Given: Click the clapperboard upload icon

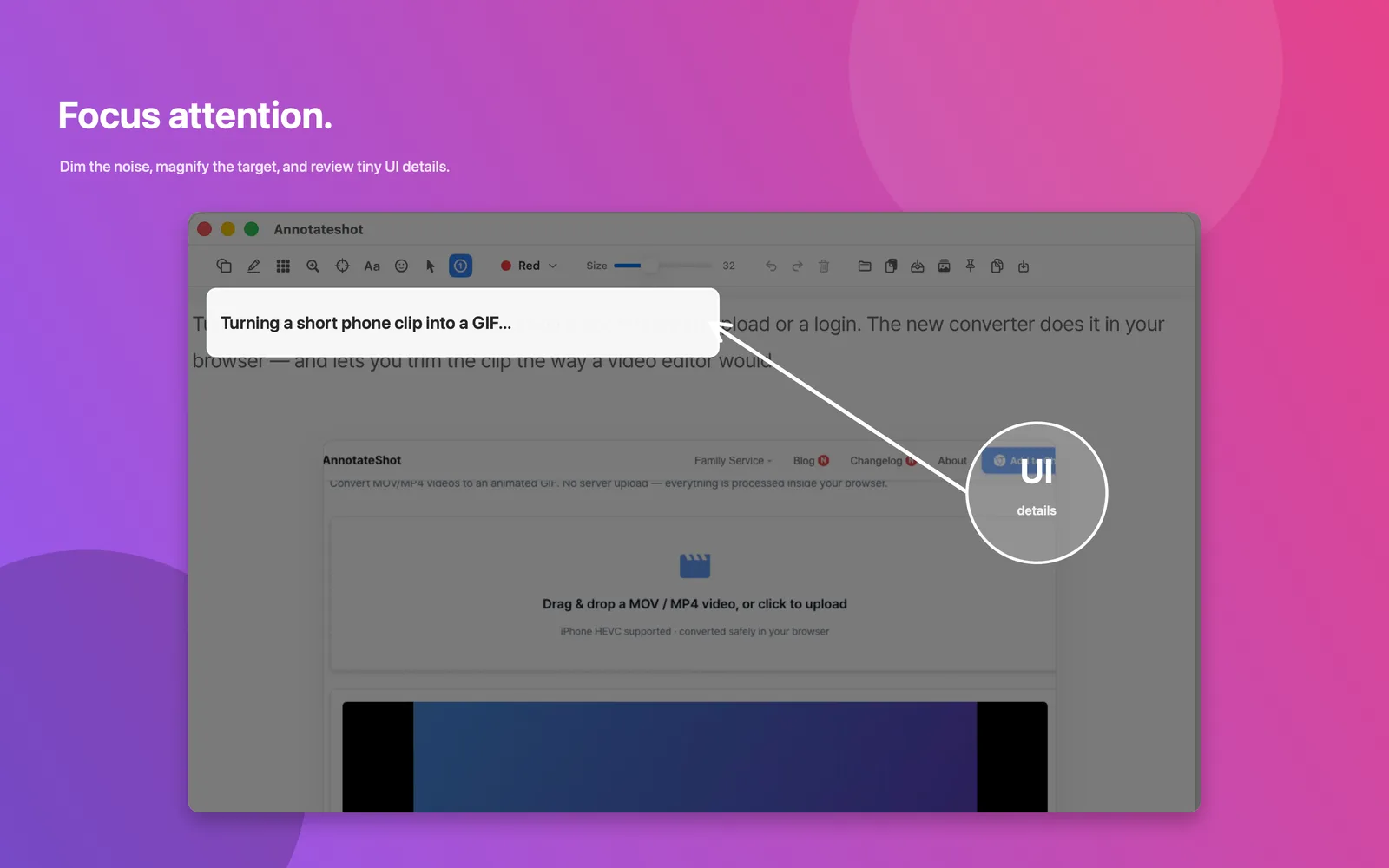Looking at the screenshot, I should click(x=694, y=566).
